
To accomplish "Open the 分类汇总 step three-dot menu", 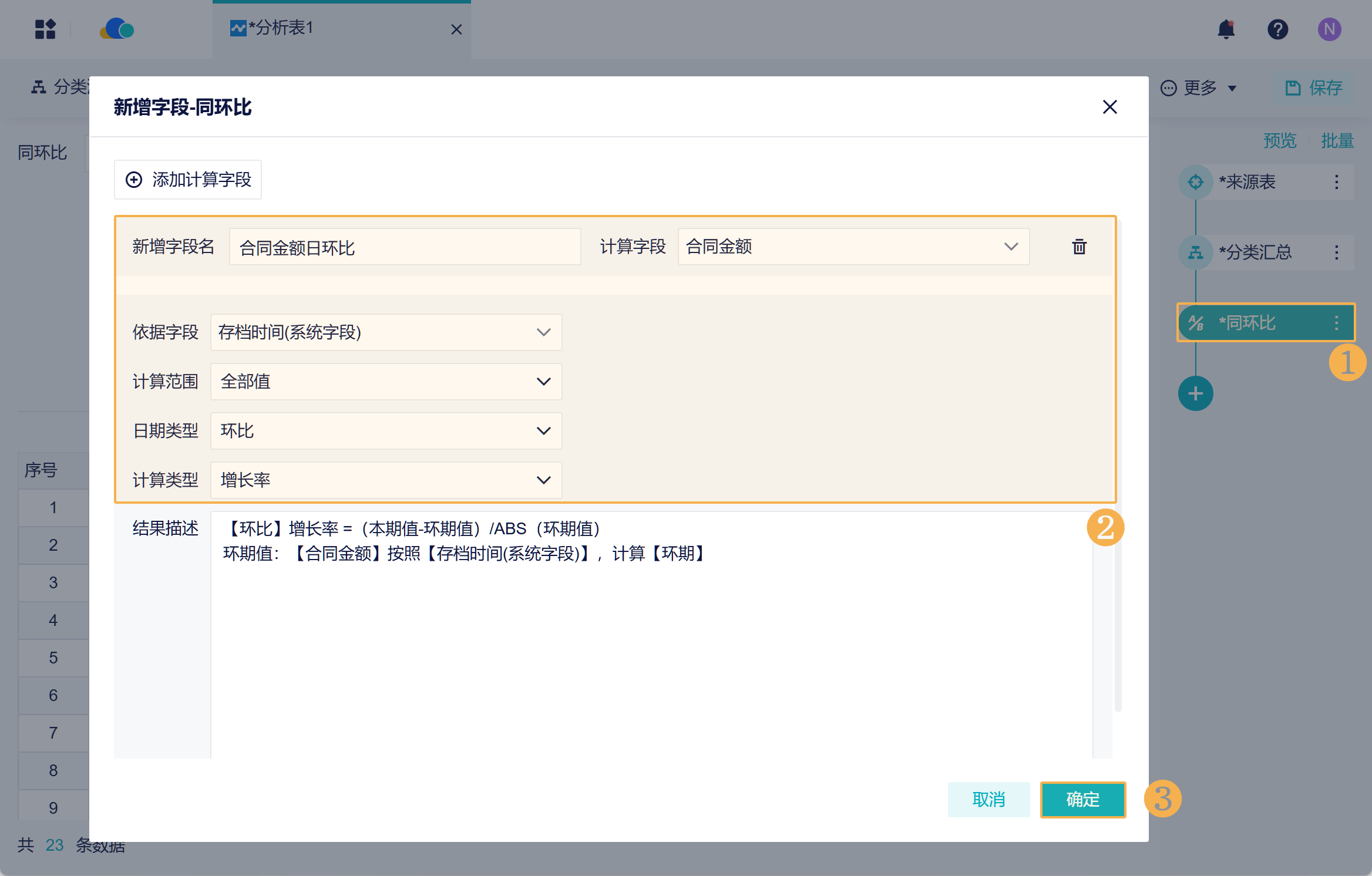I will 1336,252.
